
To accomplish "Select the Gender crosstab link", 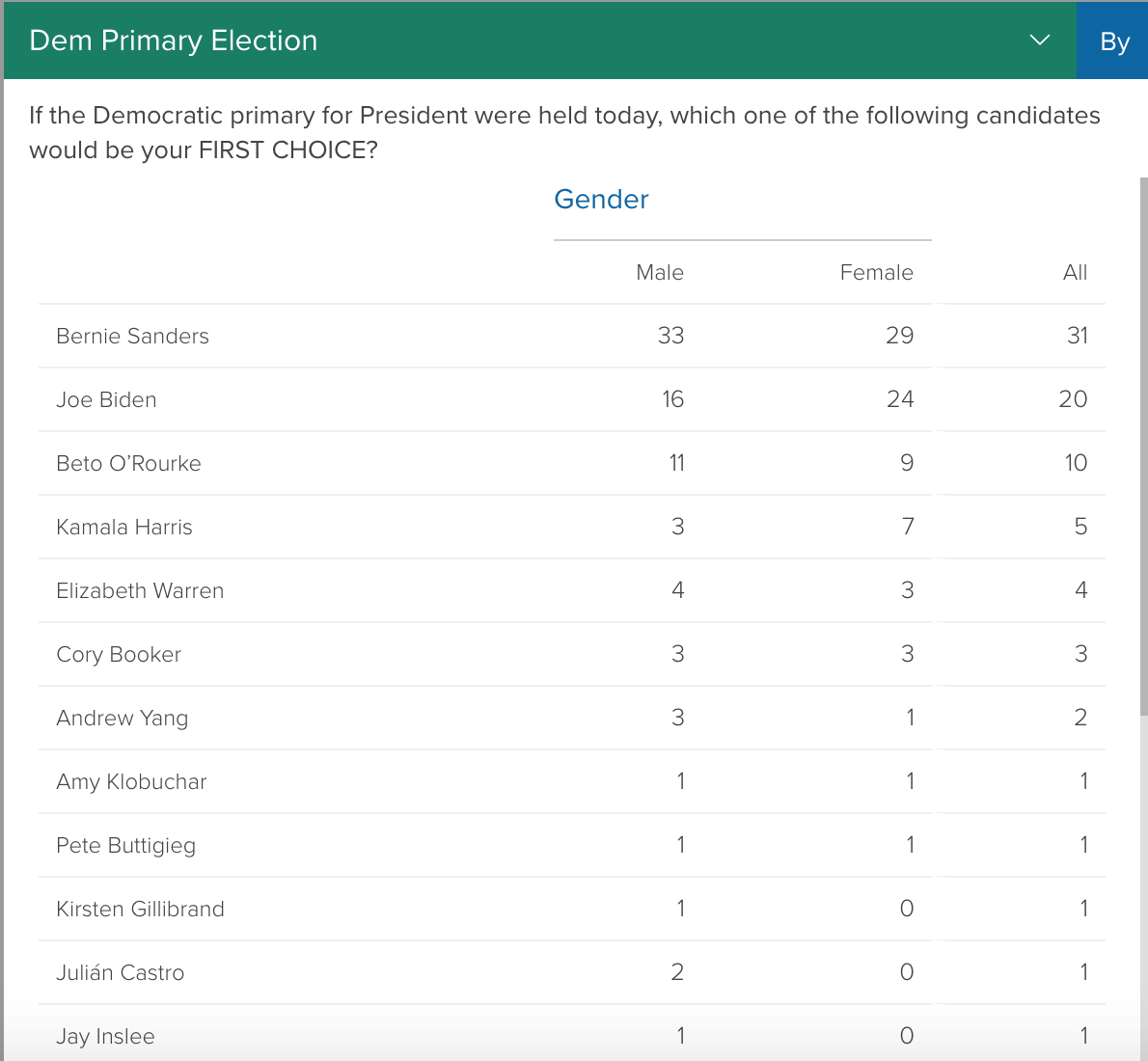I will [601, 199].
